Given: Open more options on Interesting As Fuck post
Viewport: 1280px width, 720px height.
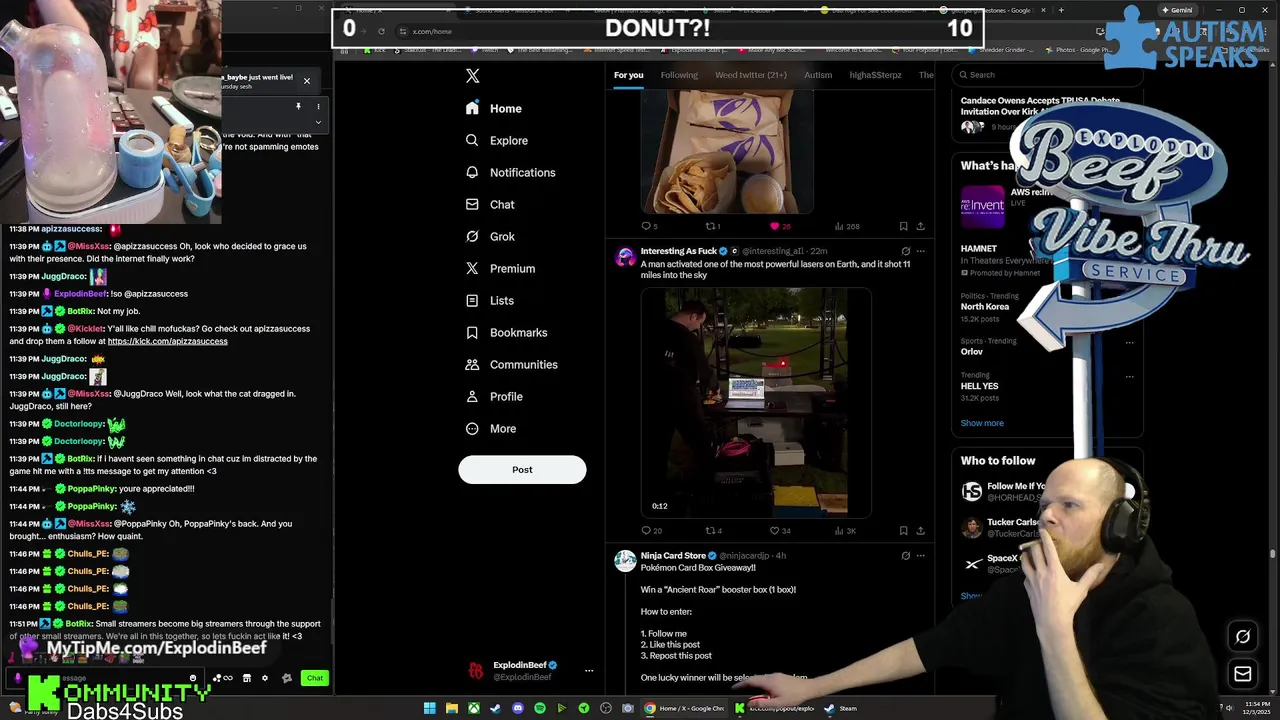Looking at the screenshot, I should [920, 251].
